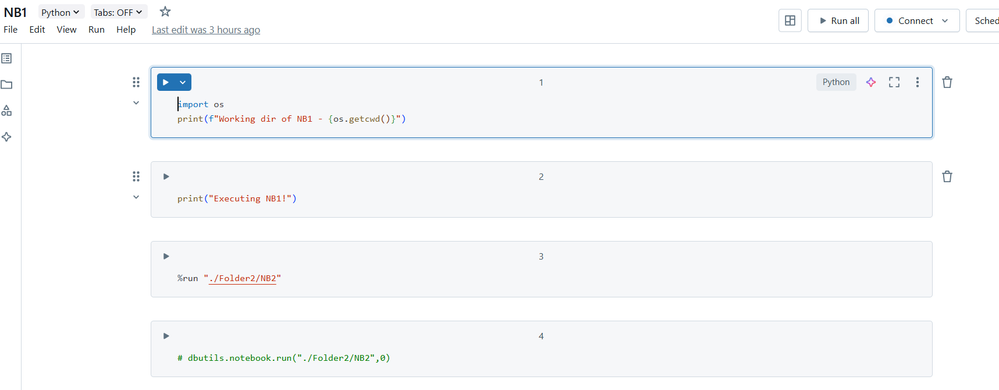Run cell 1 with the blue play button
This screenshot has height=390, width=999.
click(166, 82)
